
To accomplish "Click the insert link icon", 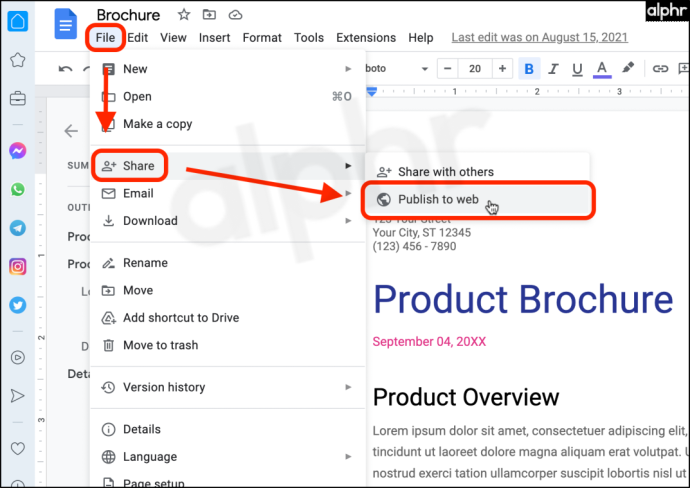I will 660,69.
